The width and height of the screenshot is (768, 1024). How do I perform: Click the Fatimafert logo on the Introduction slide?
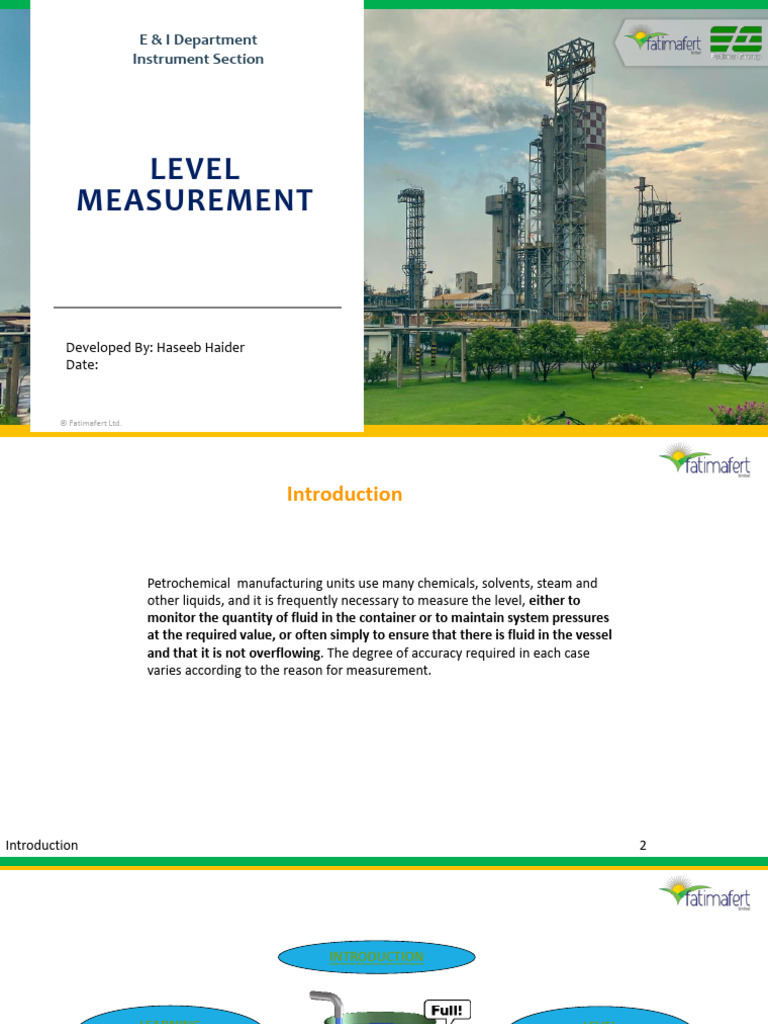705,460
